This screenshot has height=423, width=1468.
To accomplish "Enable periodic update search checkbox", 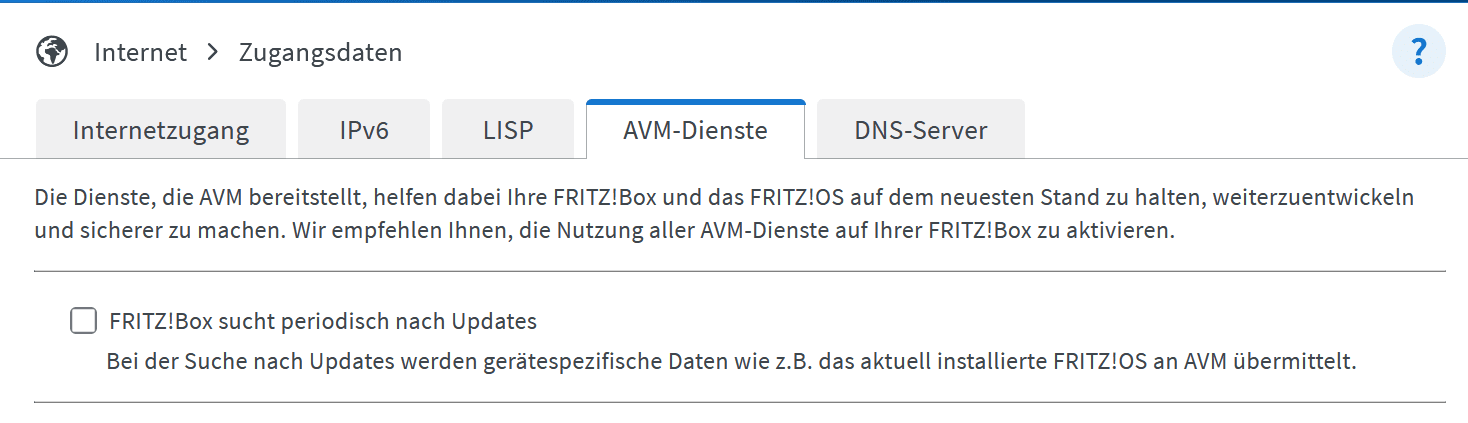I will (x=81, y=321).
